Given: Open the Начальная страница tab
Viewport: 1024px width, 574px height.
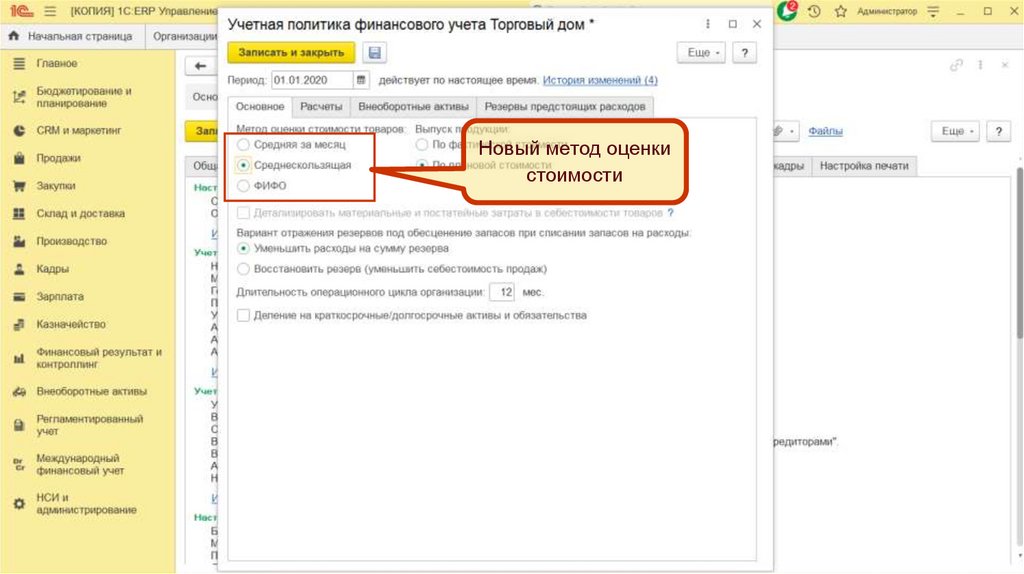Looking at the screenshot, I should 73,36.
